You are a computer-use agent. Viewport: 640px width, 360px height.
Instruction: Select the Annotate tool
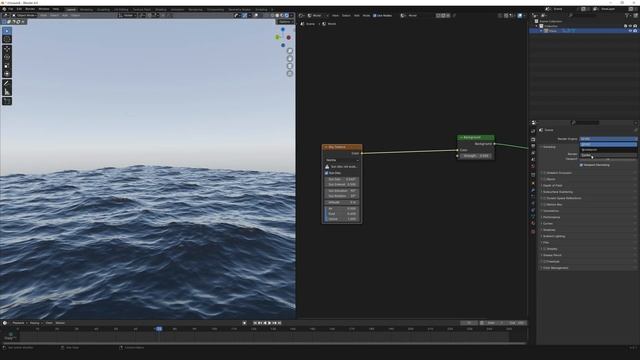[7, 84]
